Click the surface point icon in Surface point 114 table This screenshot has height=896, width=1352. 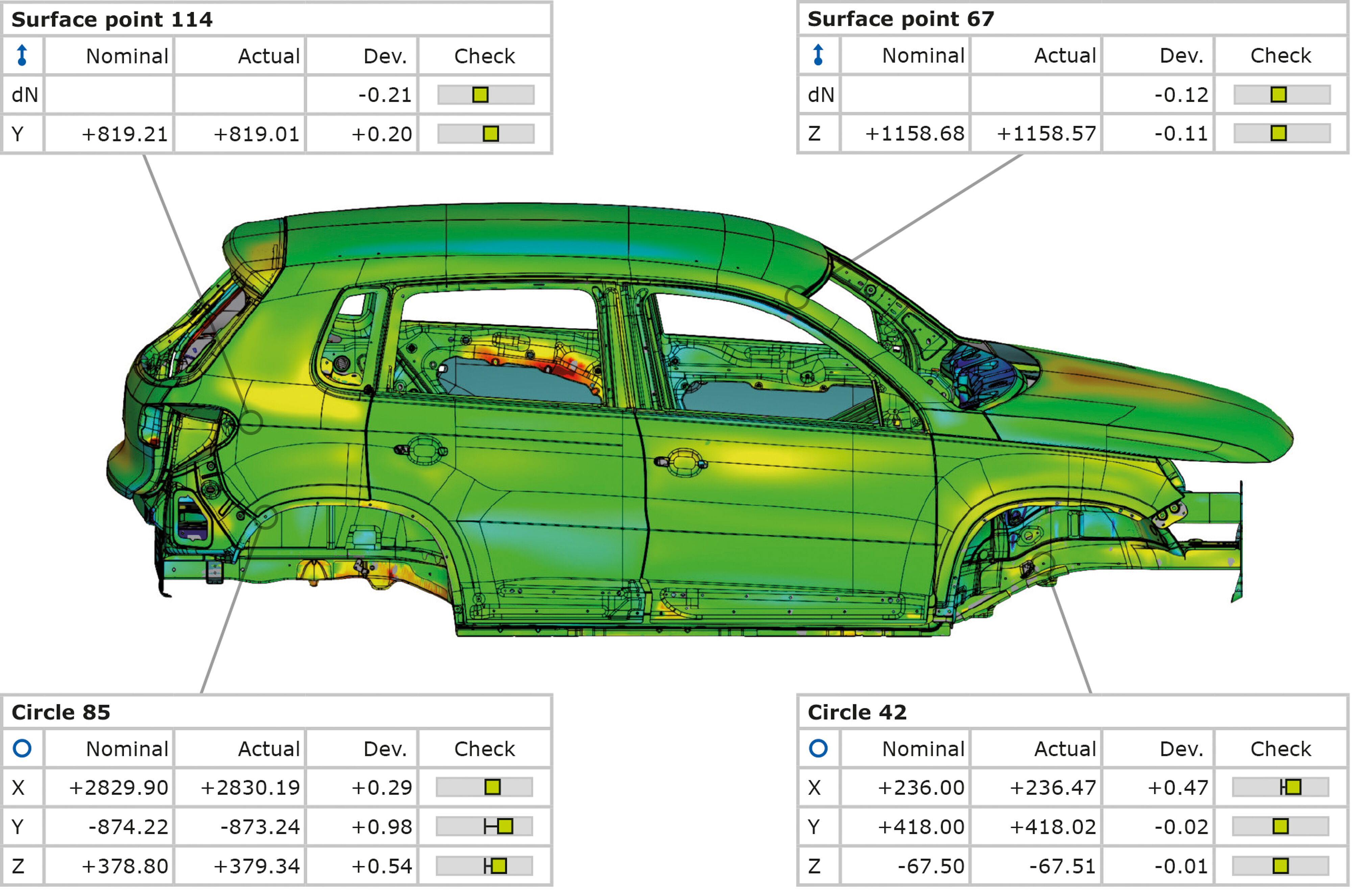[22, 55]
